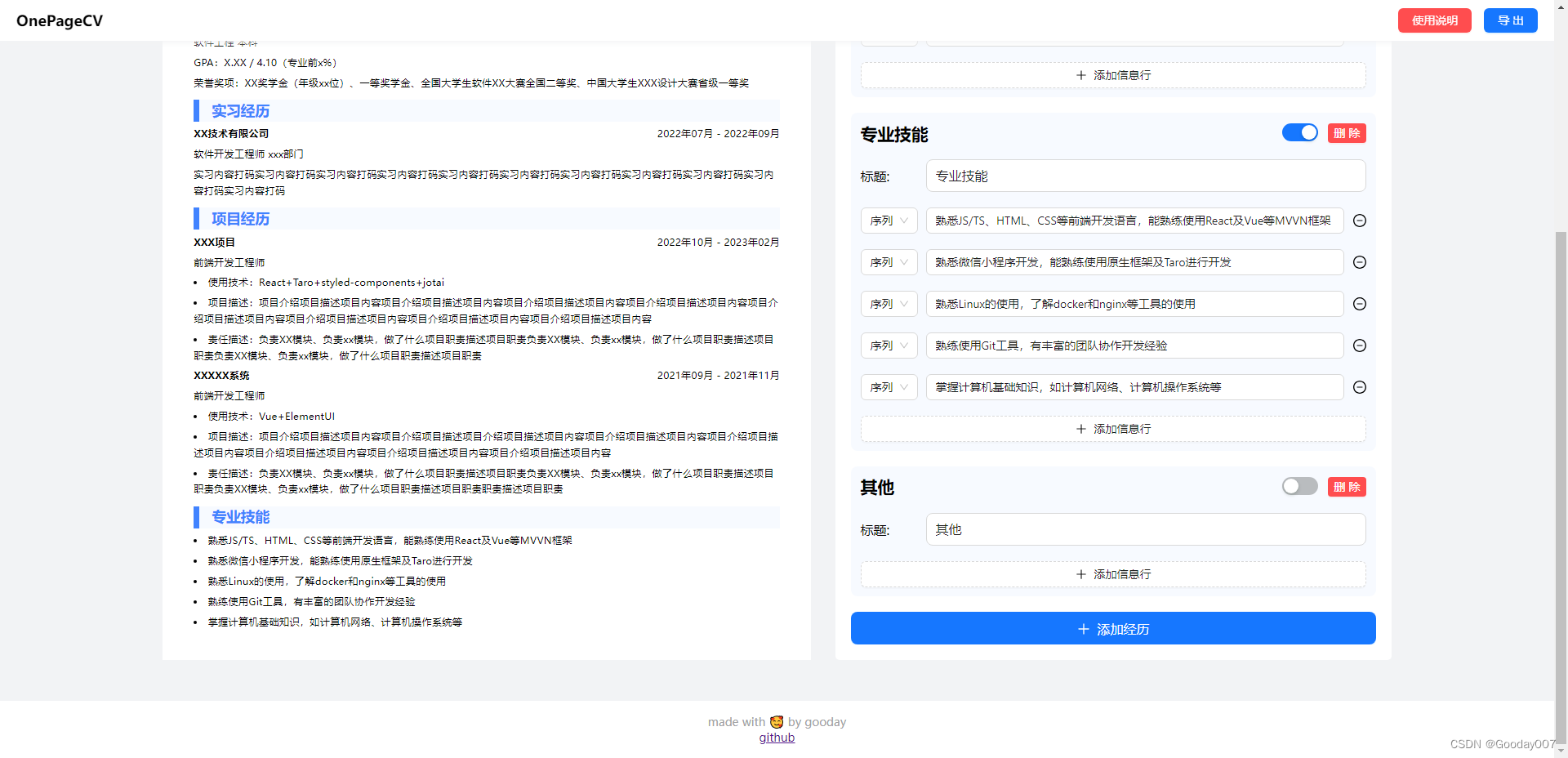The width and height of the screenshot is (1568, 758).
Task: Toggle the 专业技能 section switch off
Action: click(x=1299, y=132)
